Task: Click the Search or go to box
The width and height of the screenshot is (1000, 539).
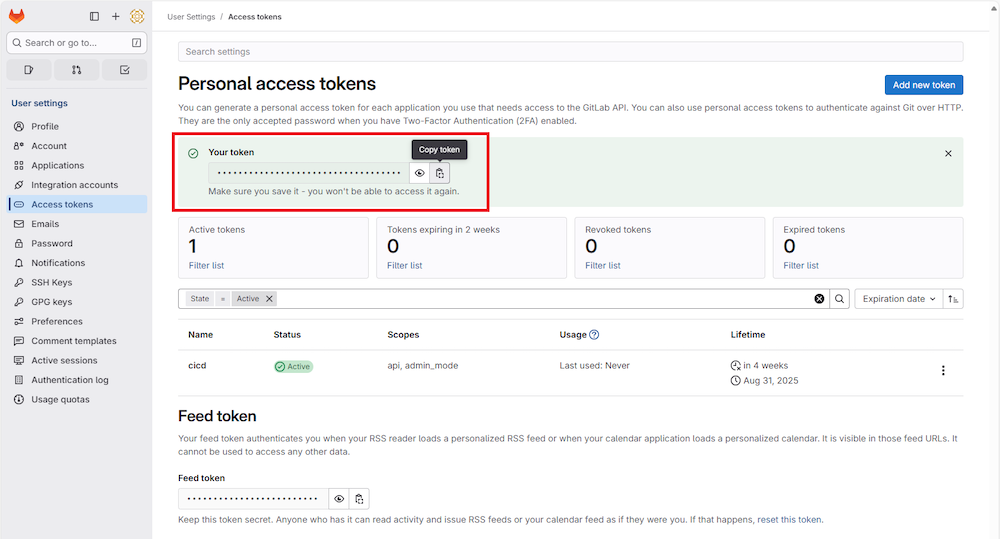Action: point(77,43)
